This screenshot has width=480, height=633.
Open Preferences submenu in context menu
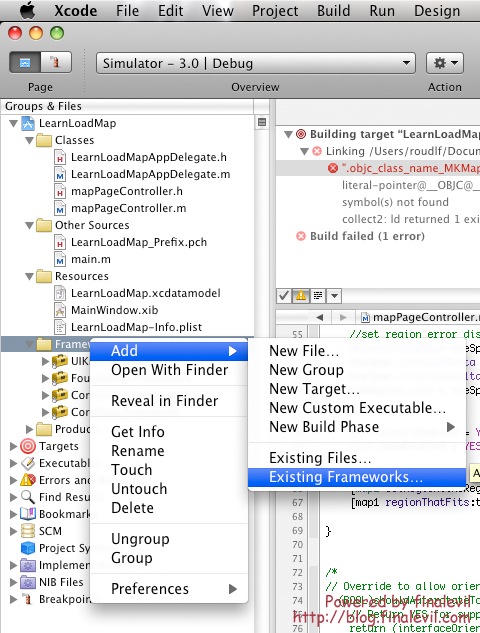[169, 589]
